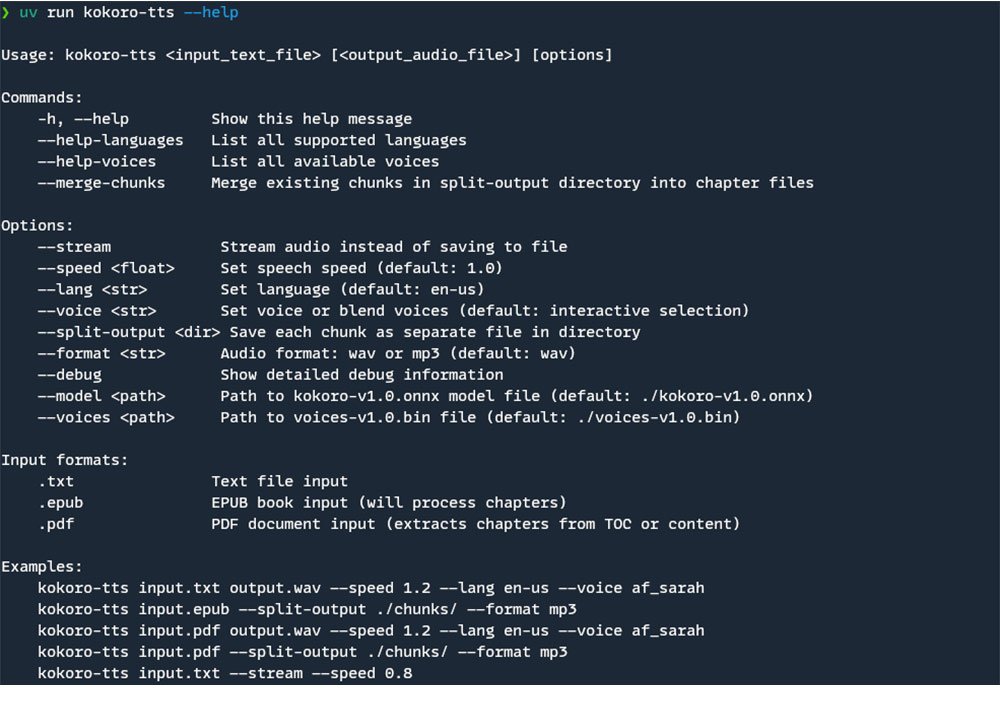Screen dimensions: 1000x704
Task: Click the --lang <str> option entry
Action: (x=92, y=289)
